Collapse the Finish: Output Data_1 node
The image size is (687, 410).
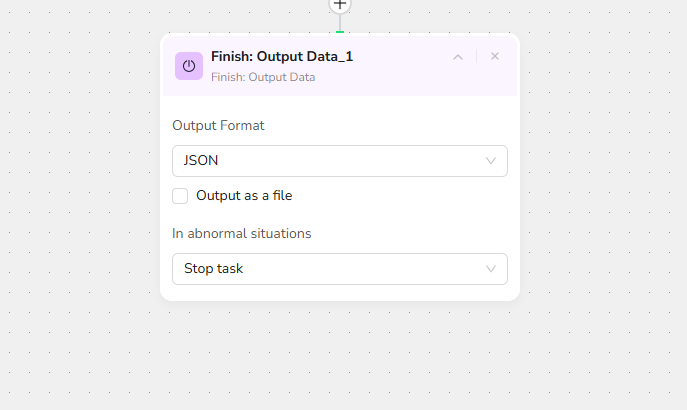point(458,57)
